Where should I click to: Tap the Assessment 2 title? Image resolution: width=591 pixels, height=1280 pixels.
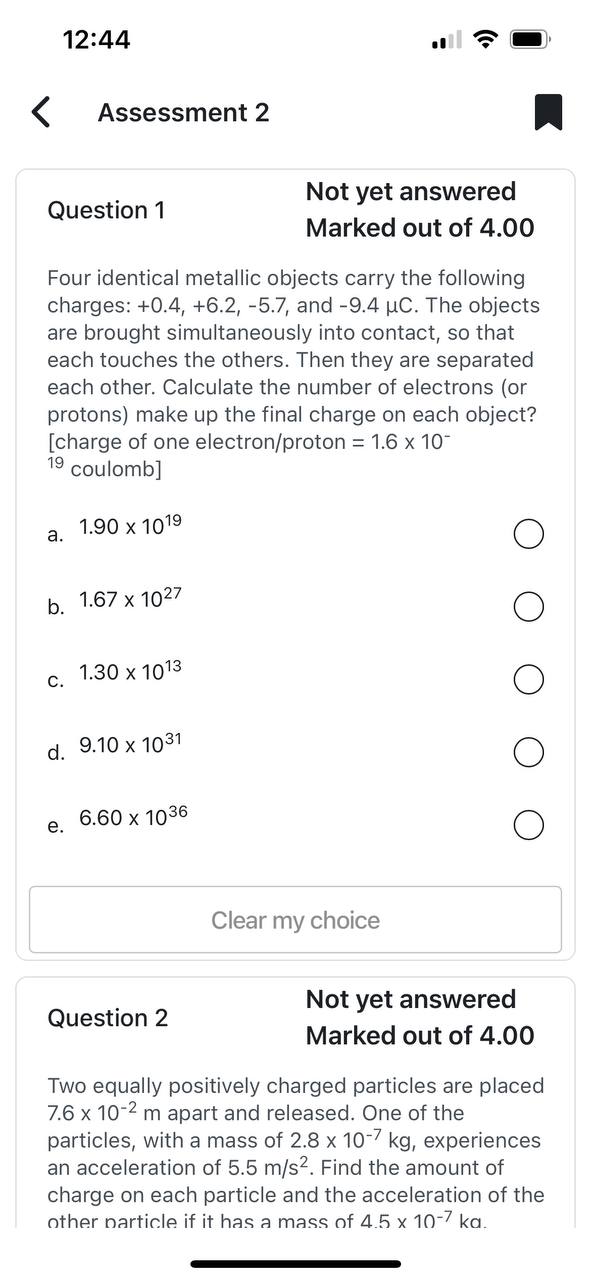(x=183, y=111)
